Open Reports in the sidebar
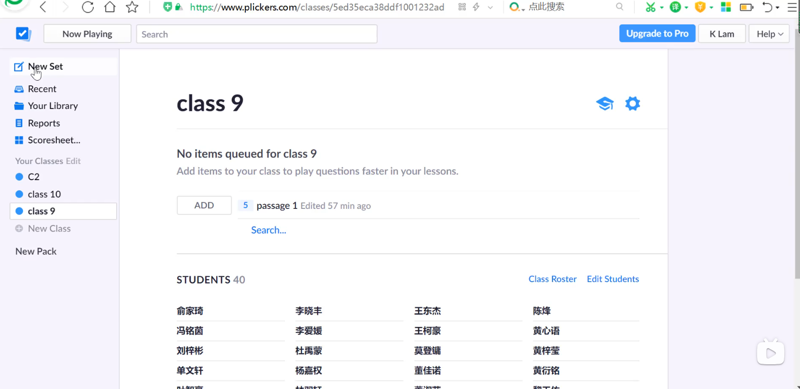This screenshot has width=800, height=389. point(44,123)
